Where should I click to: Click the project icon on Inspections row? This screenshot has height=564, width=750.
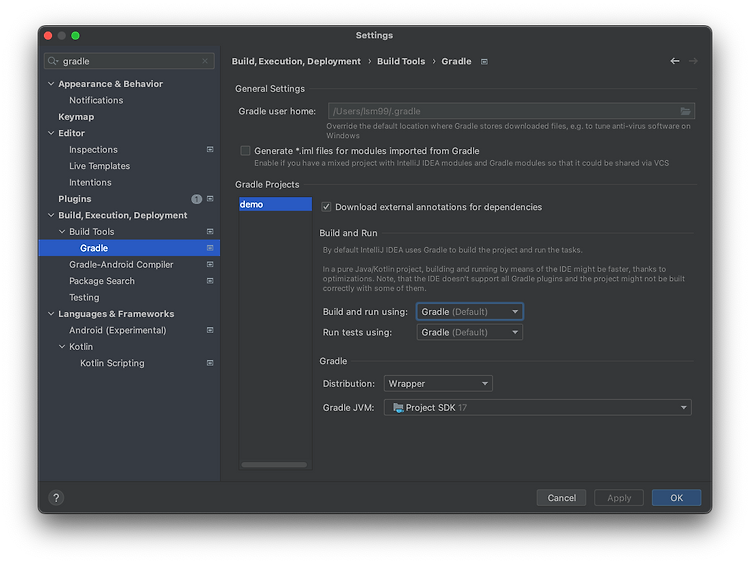point(210,150)
